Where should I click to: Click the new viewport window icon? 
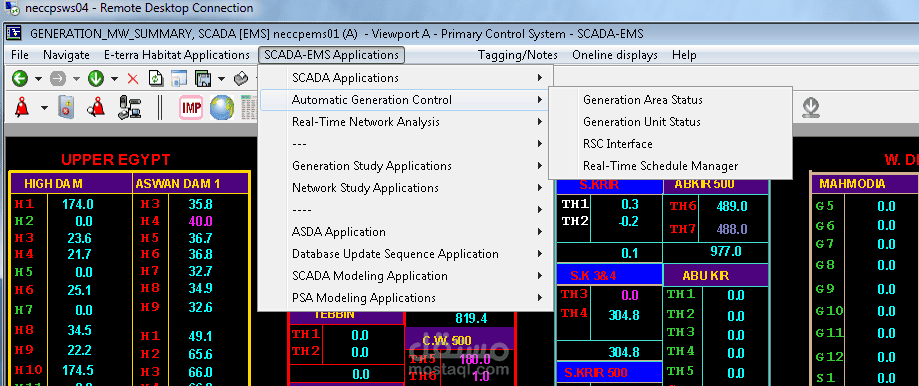[178, 78]
